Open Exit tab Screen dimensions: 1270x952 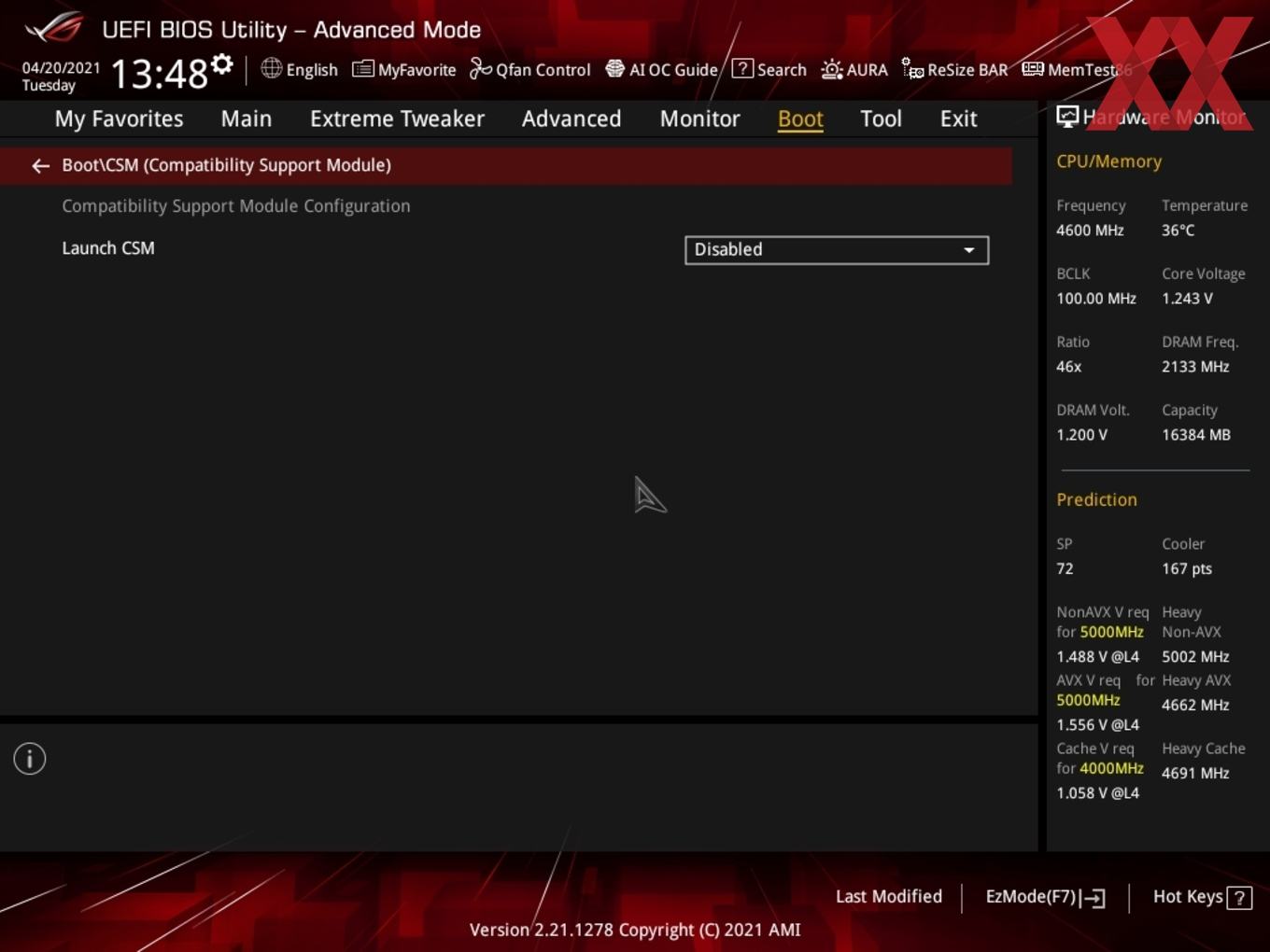point(958,119)
